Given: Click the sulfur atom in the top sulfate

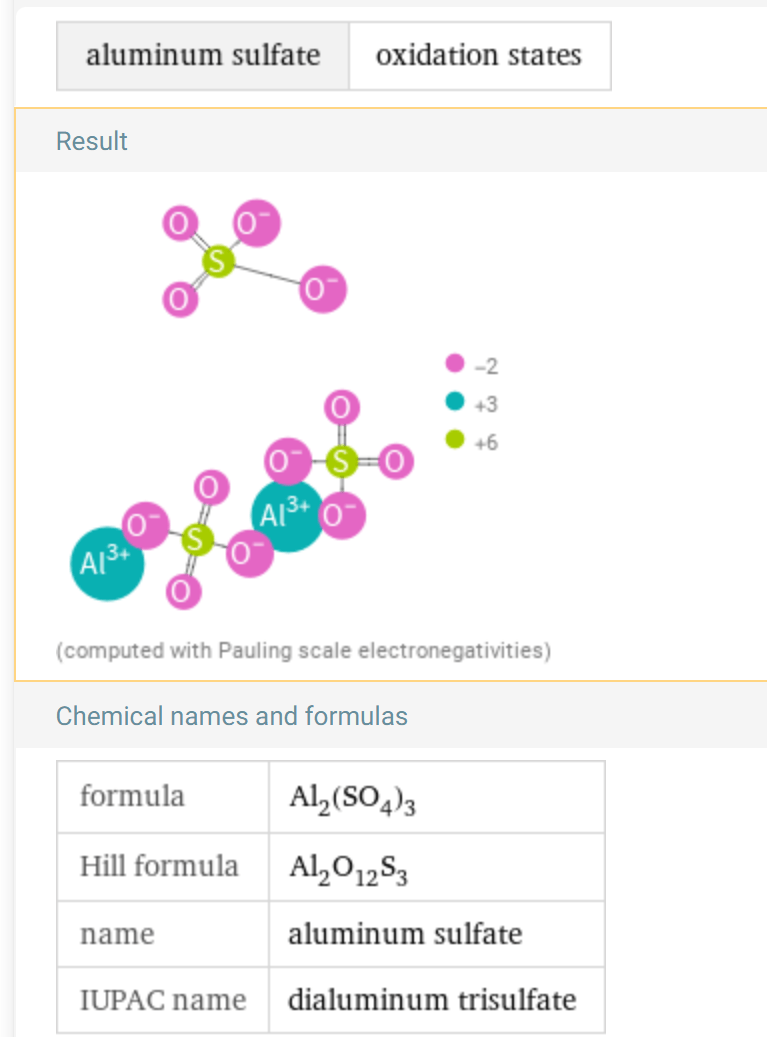Looking at the screenshot, I should pos(218,261).
